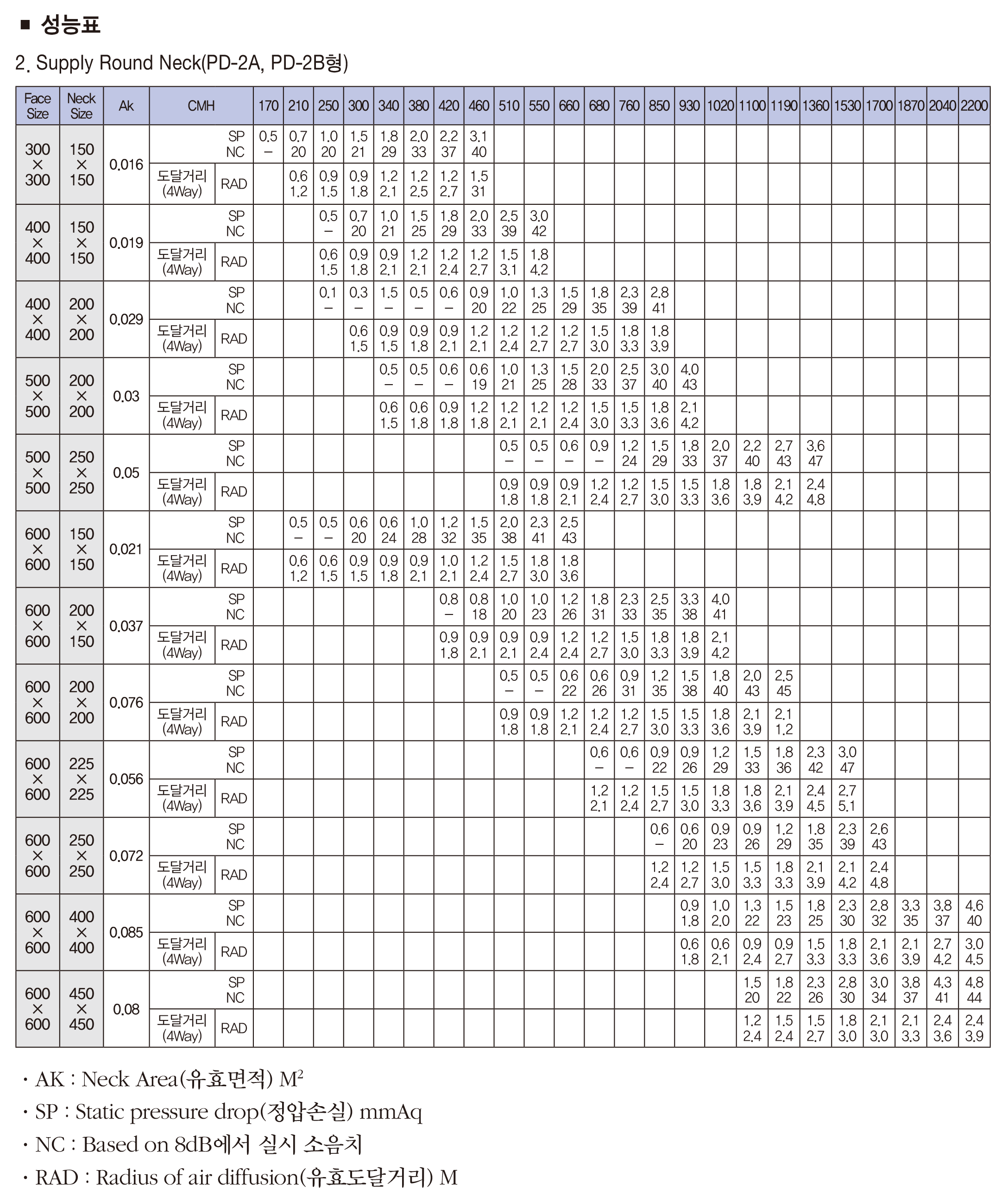1008x1203 pixels.
Task: Select SP/NC cell '4.0 43' in Ak 0.03 row
Action: point(690,377)
